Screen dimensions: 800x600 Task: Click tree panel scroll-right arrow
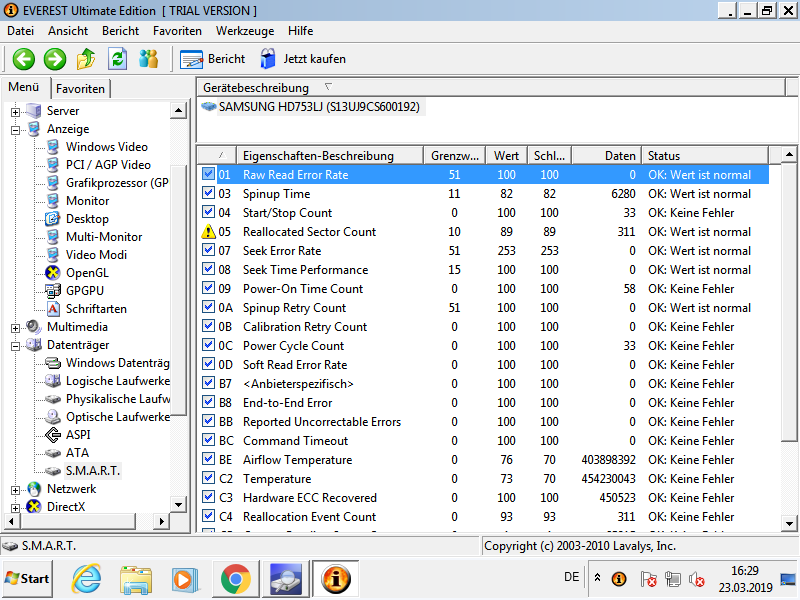click(161, 521)
